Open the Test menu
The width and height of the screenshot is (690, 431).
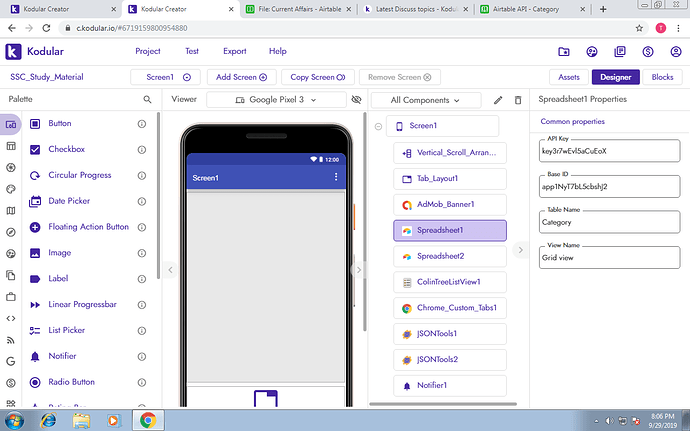click(x=192, y=51)
